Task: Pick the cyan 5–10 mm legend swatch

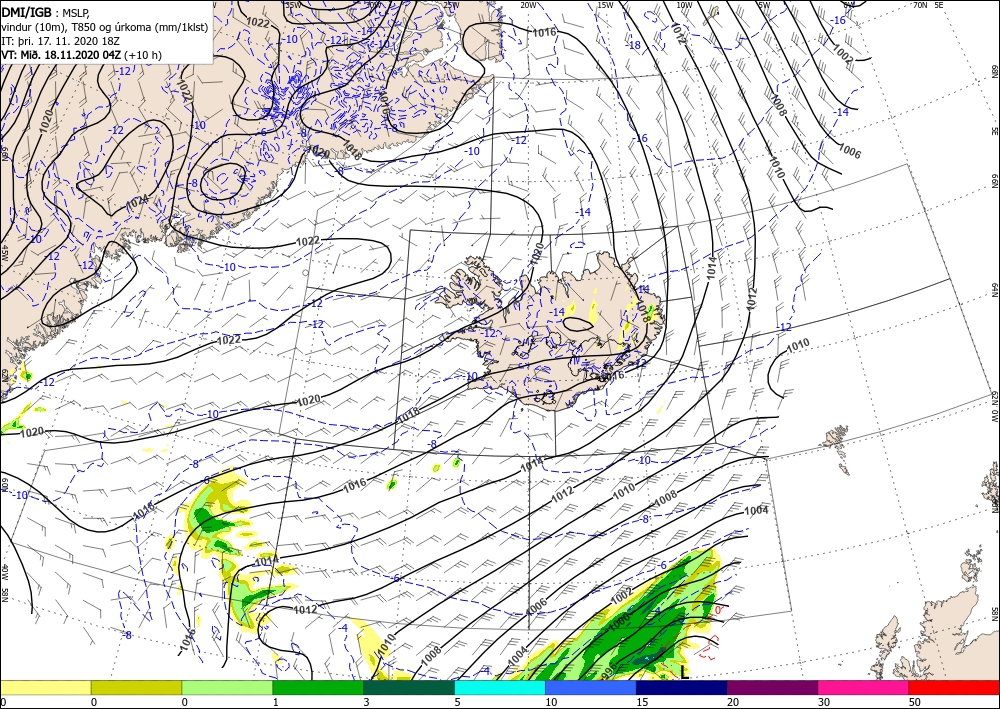Action: pyautogui.click(x=500, y=687)
